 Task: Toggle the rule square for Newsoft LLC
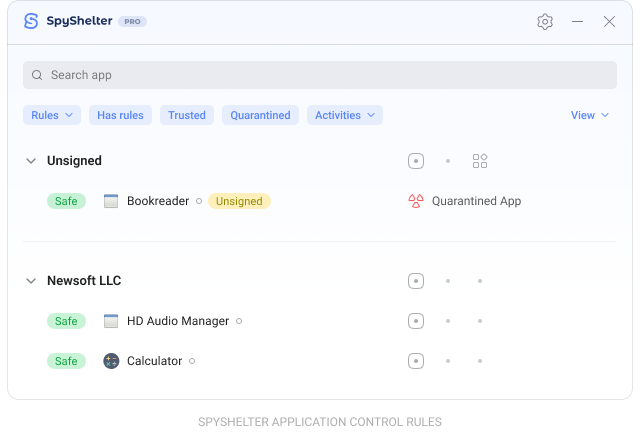416,281
